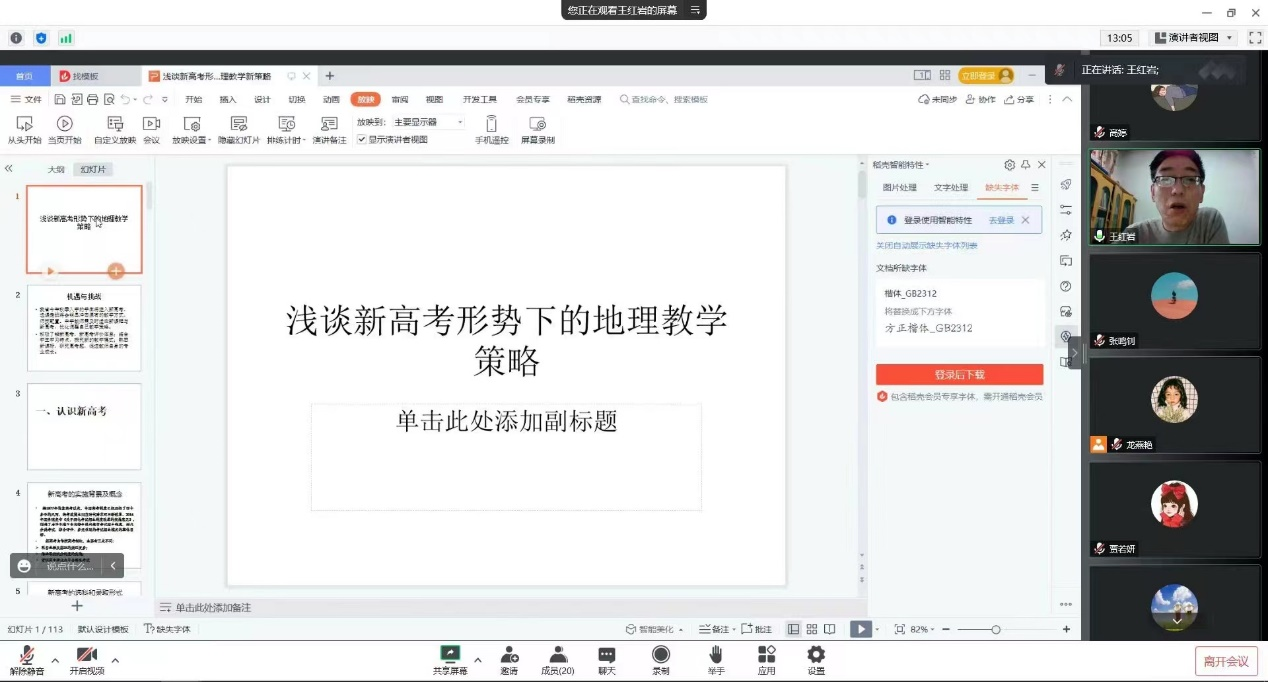Click the WPS print icon
The image size is (1268, 682).
[93, 99]
